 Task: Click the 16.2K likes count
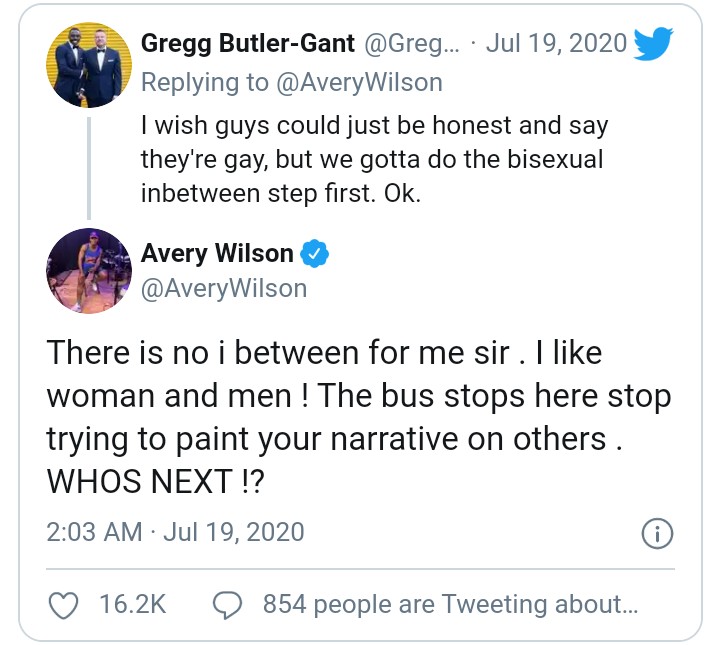point(132,604)
